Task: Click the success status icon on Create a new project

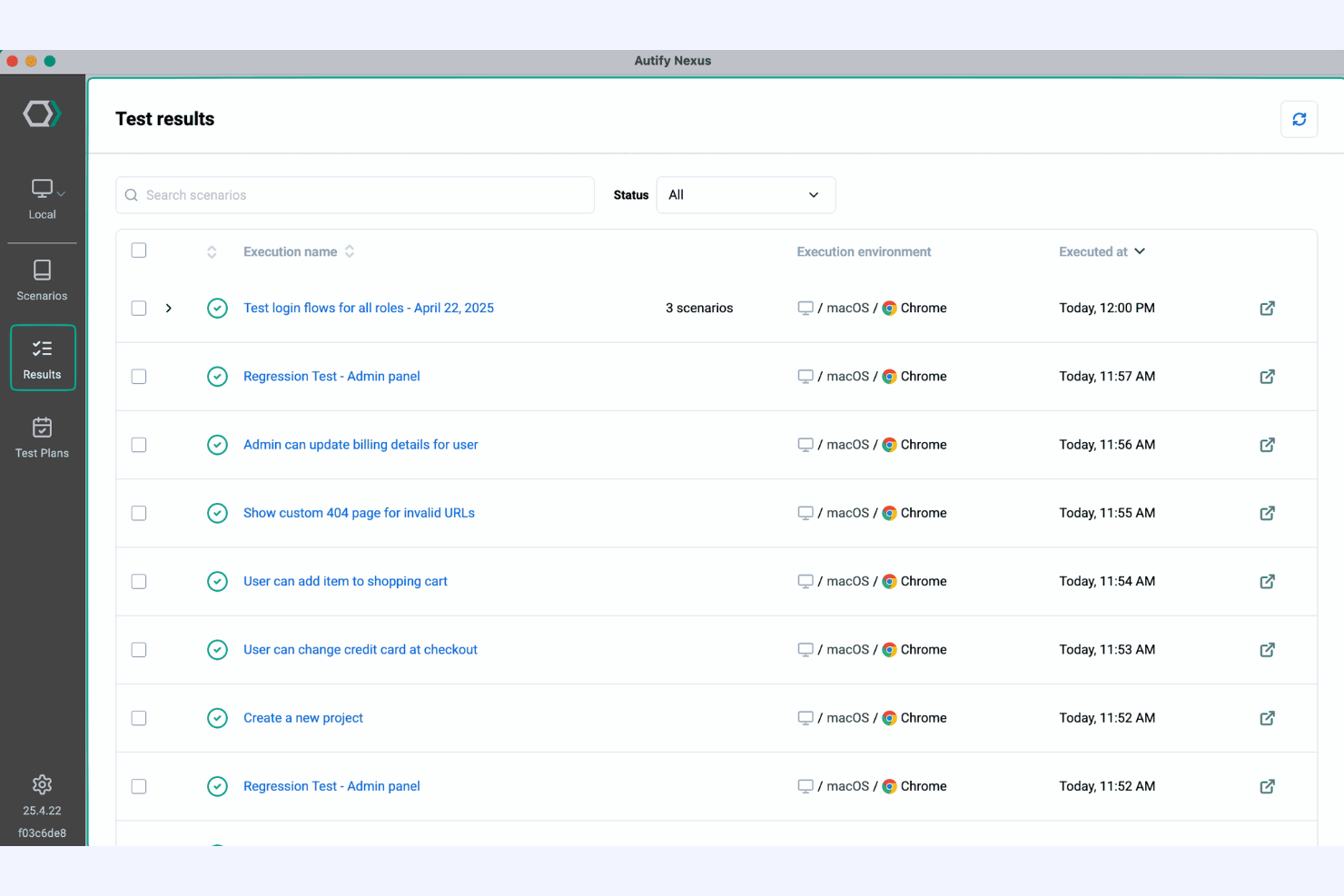Action: pos(217,717)
